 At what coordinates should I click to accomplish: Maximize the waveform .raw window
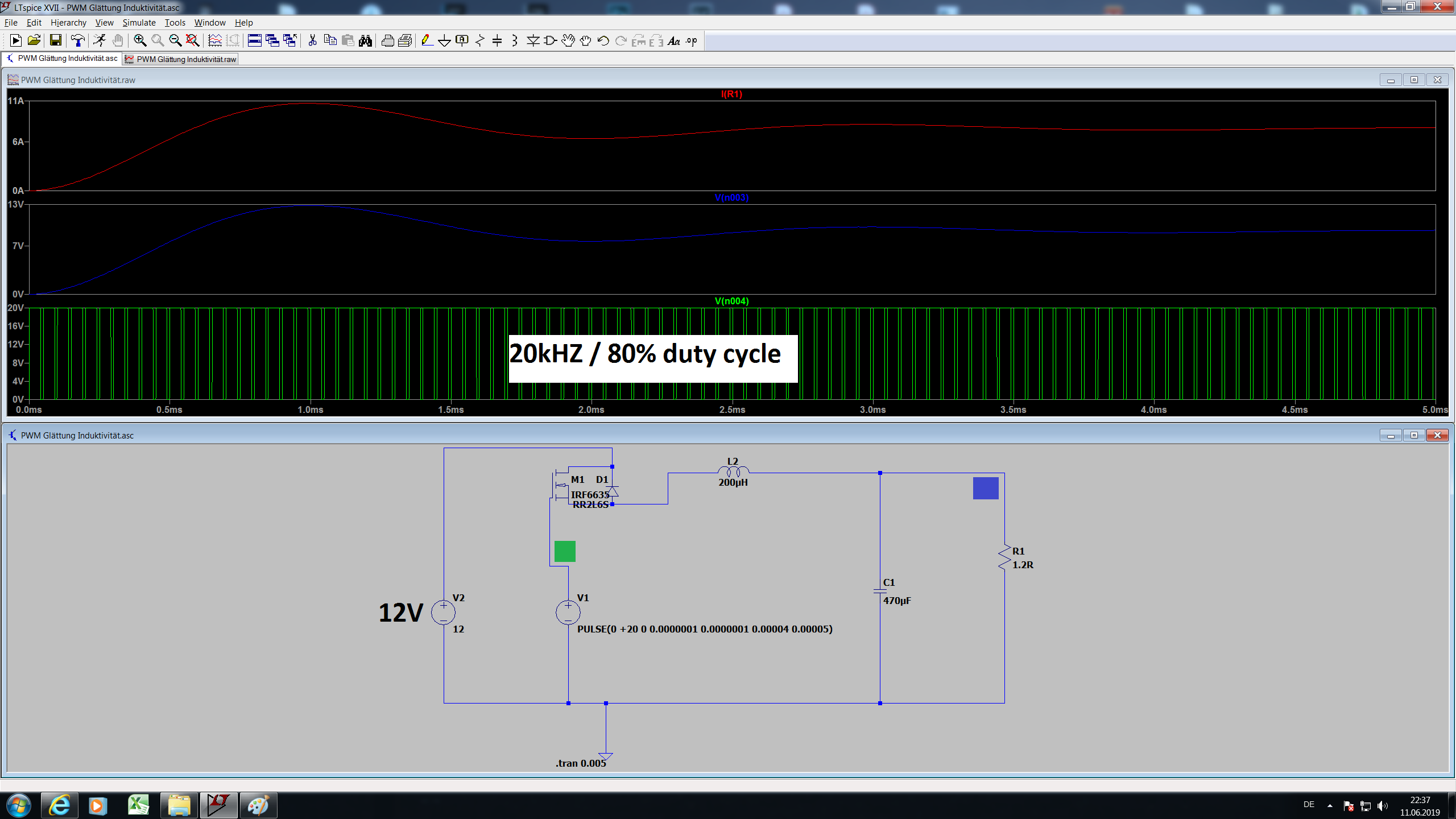coord(1414,80)
